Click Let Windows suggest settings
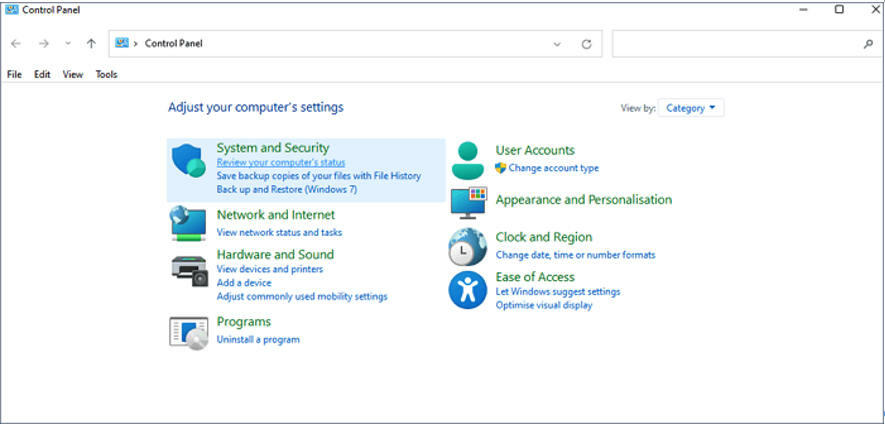The height and width of the screenshot is (424, 885). (558, 292)
